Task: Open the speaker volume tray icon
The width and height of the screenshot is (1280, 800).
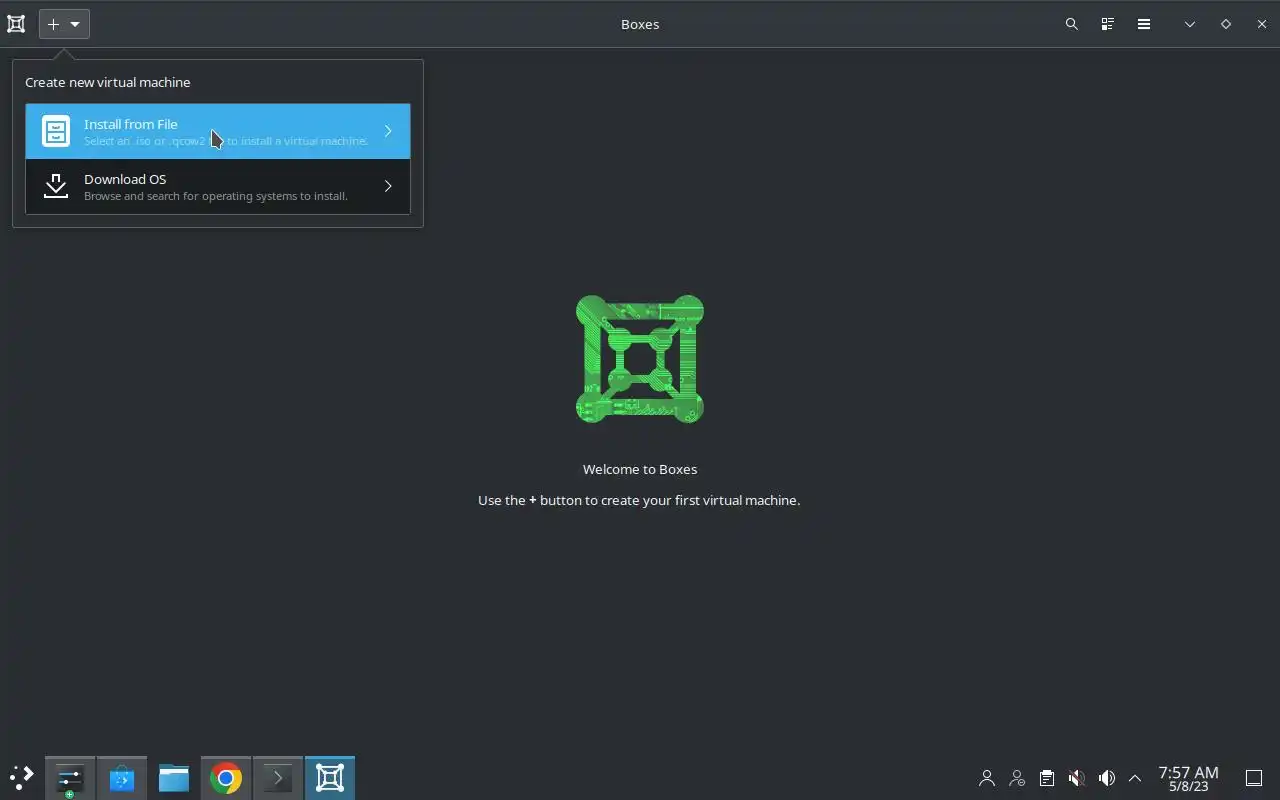Action: [1107, 778]
